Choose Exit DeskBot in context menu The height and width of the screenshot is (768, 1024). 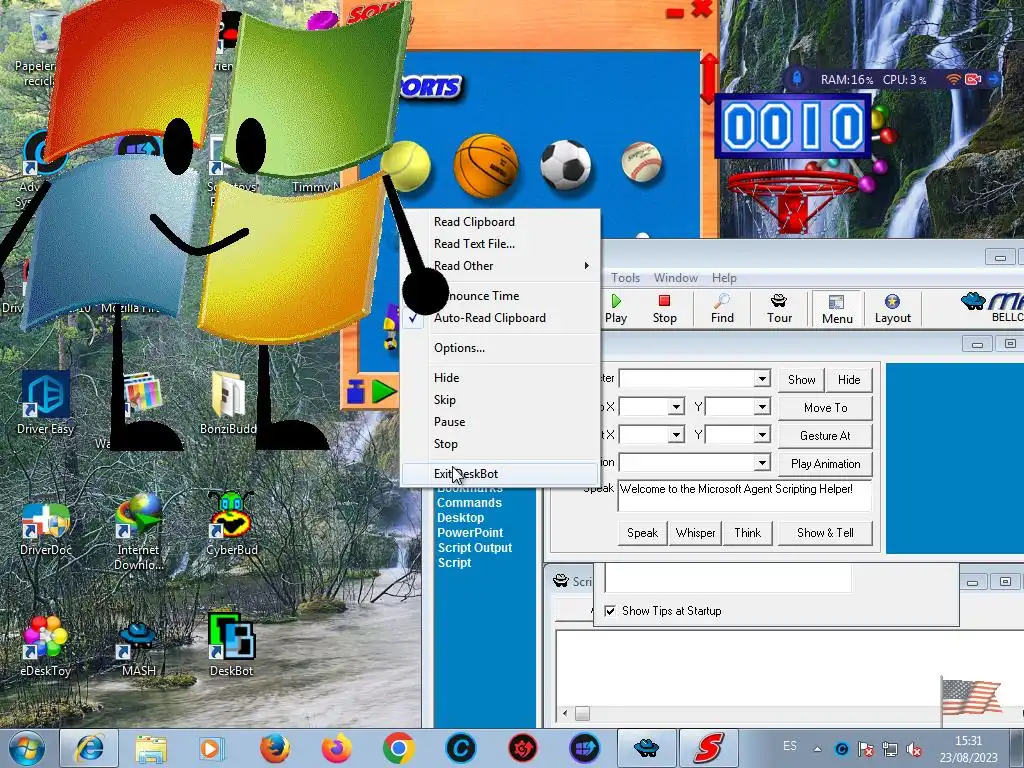click(x=500, y=474)
